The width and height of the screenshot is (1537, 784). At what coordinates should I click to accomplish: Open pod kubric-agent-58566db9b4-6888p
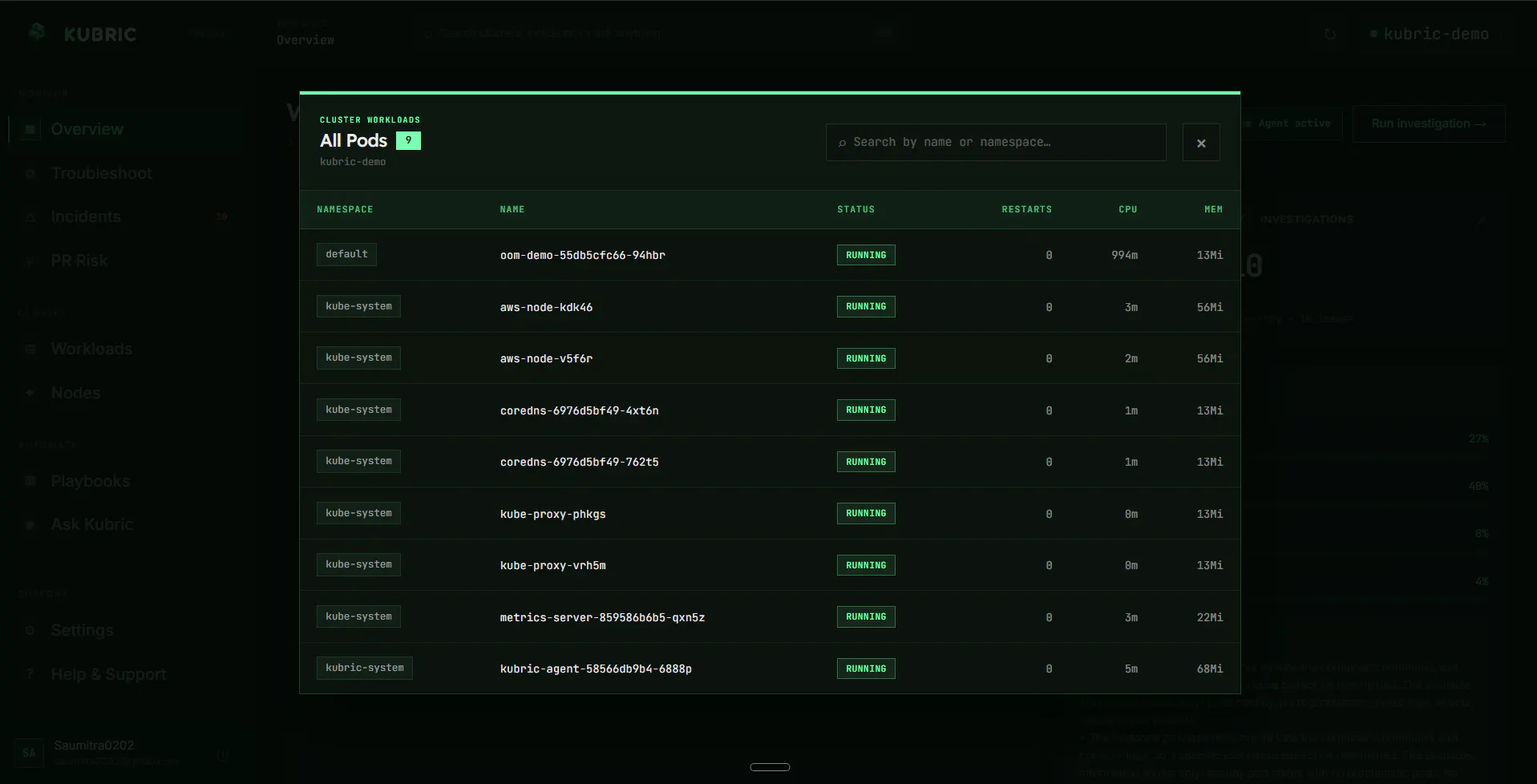point(596,669)
